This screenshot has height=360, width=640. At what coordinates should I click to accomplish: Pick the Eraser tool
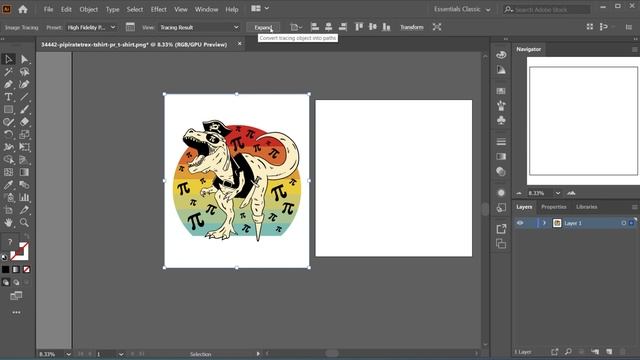[24, 122]
